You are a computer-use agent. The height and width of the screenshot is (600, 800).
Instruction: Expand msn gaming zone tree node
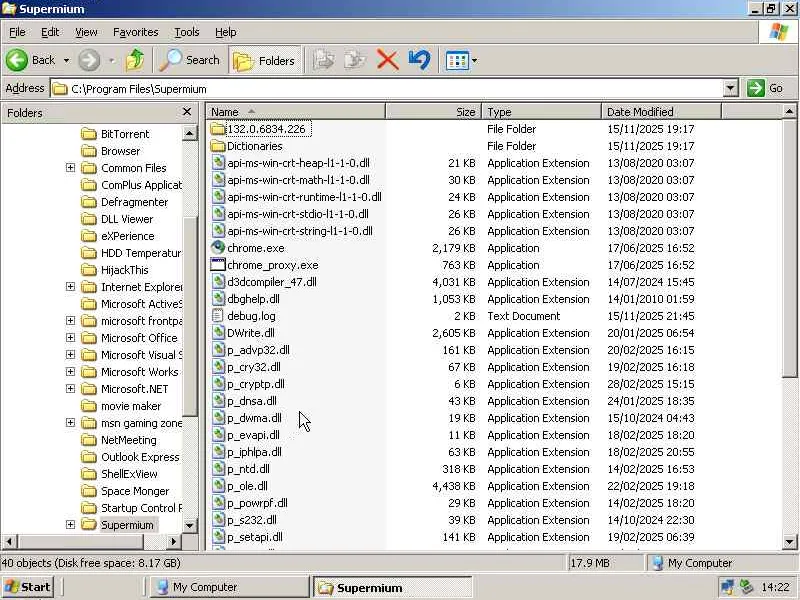pyautogui.click(x=70, y=423)
